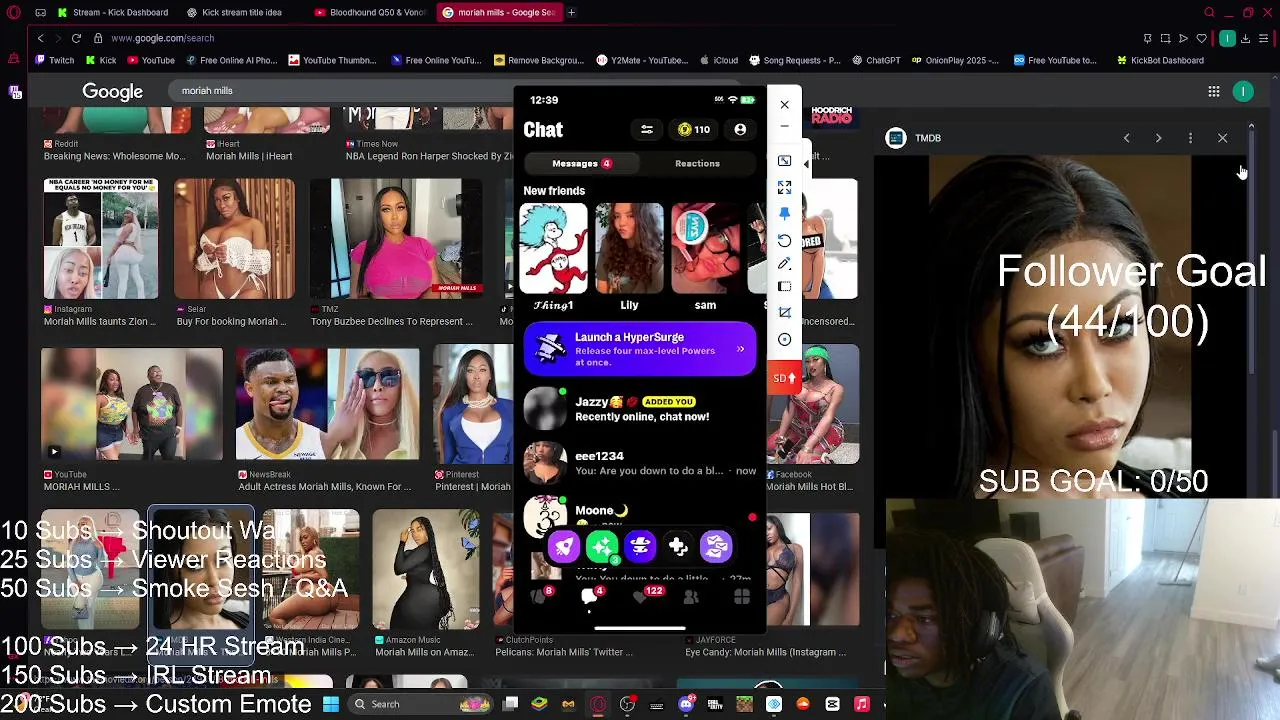This screenshot has height=720, width=1280.
Task: Switch to the Messages tab
Action: coord(582,163)
